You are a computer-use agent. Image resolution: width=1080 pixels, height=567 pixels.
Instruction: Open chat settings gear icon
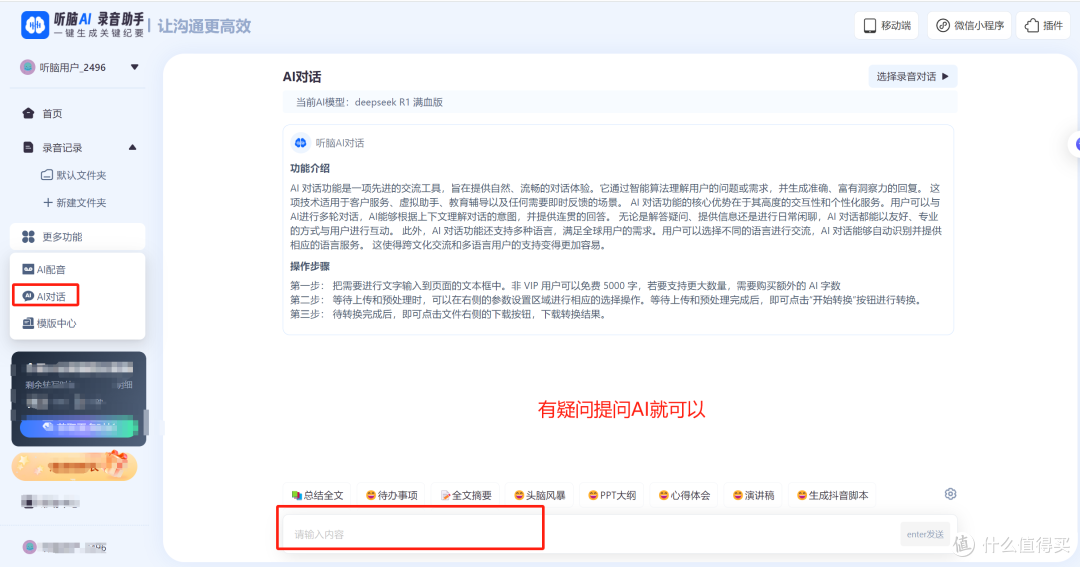(x=951, y=494)
